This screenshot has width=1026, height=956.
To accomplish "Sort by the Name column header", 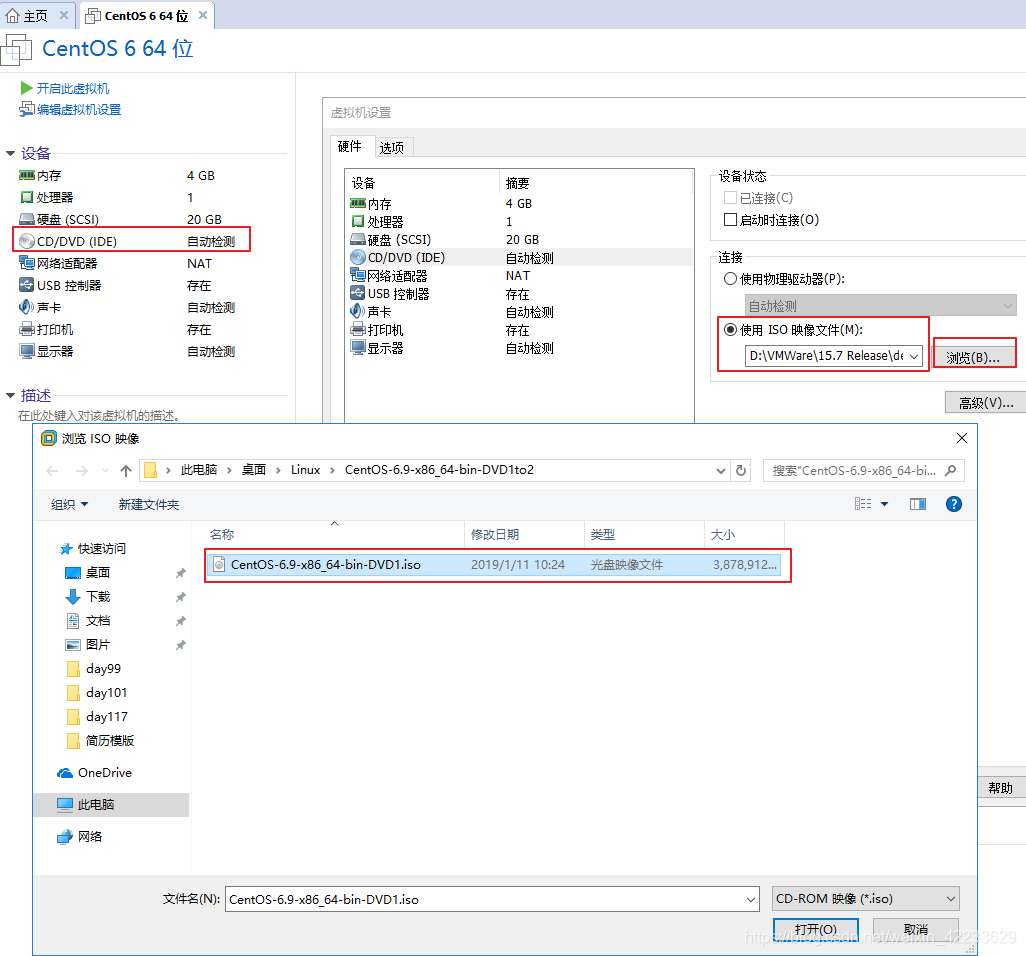I will [x=334, y=535].
